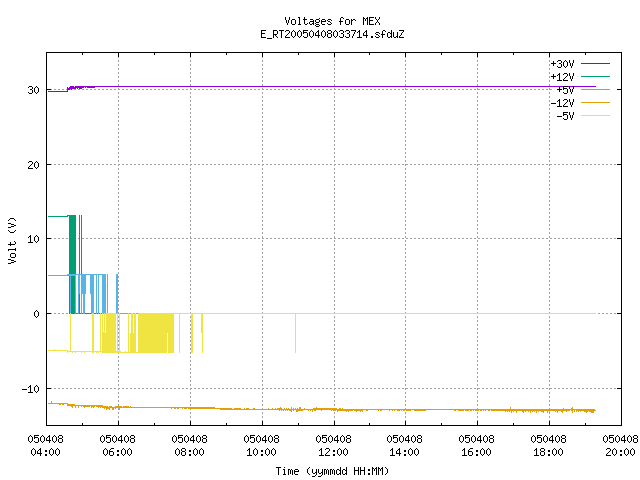Viewport: 640px width, 480px height.
Task: Click the x-axis tick 050408 16:00
Action: pos(477,446)
